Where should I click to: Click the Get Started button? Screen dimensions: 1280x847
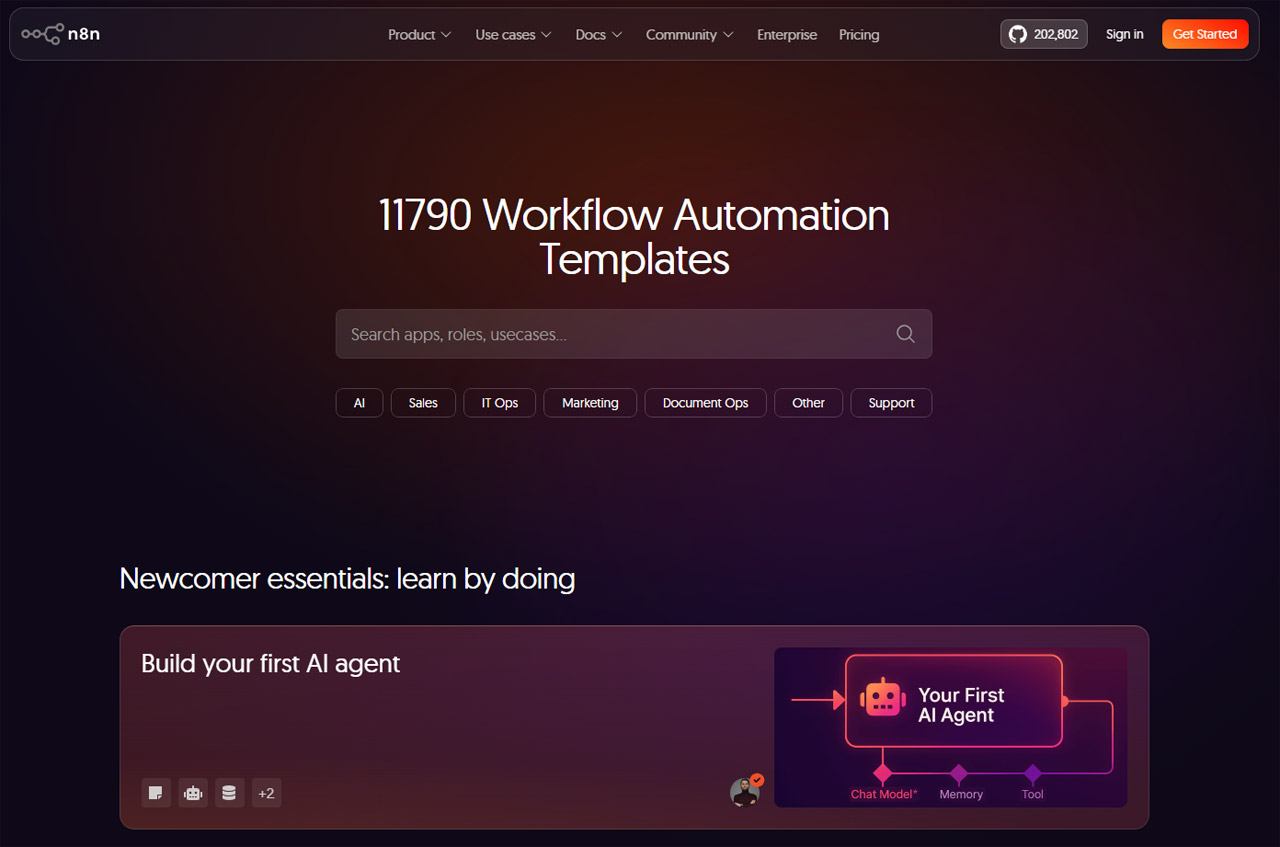(x=1205, y=34)
